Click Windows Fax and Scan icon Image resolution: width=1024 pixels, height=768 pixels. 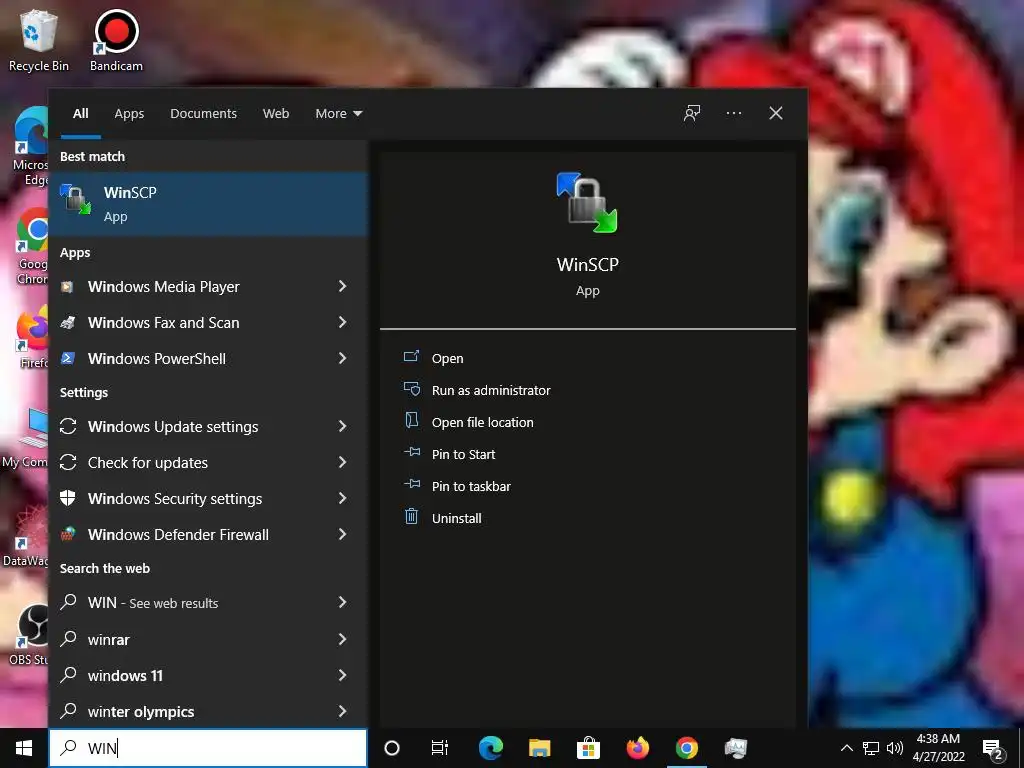pyautogui.click(x=67, y=323)
